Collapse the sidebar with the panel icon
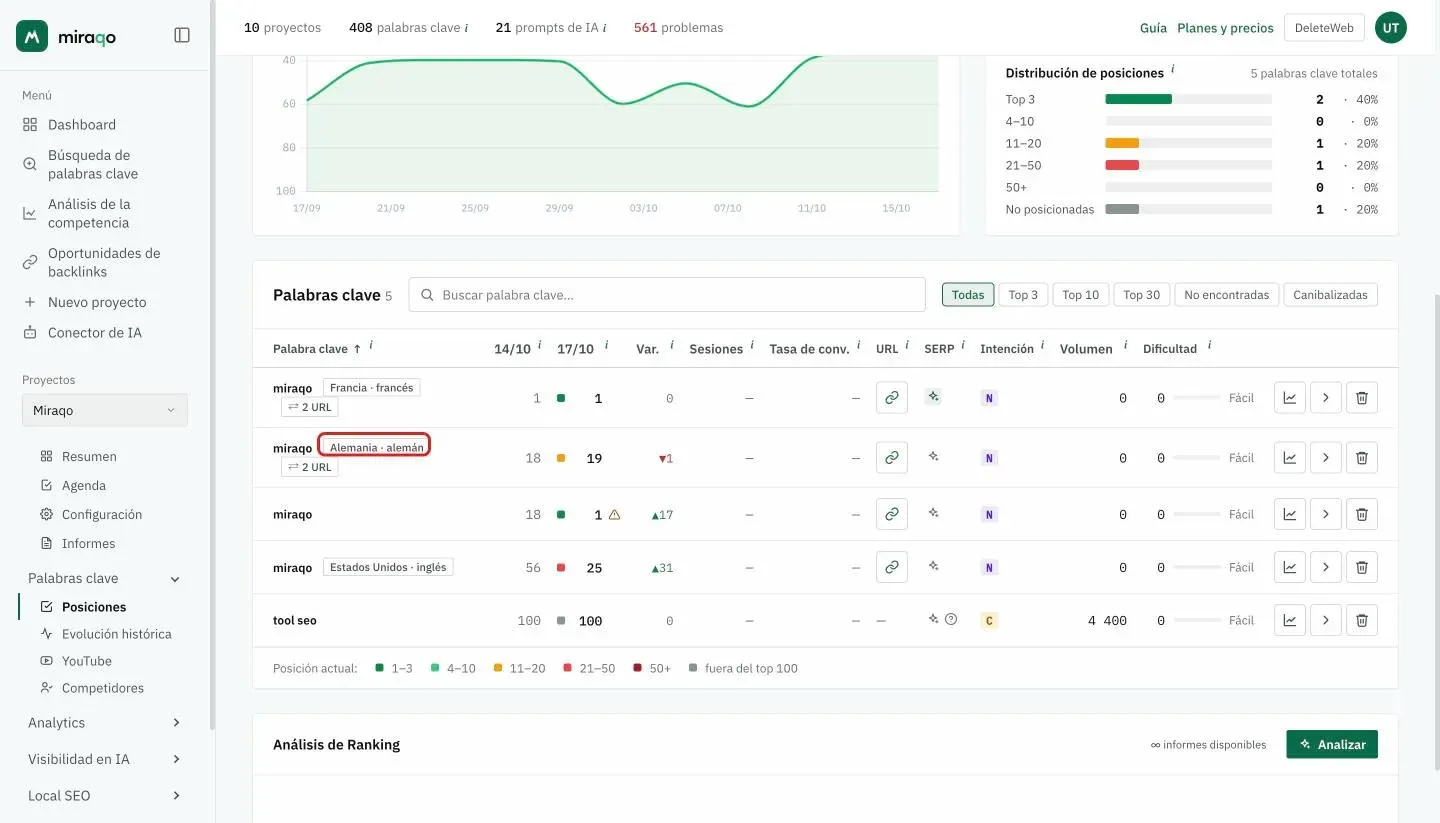 pyautogui.click(x=182, y=35)
